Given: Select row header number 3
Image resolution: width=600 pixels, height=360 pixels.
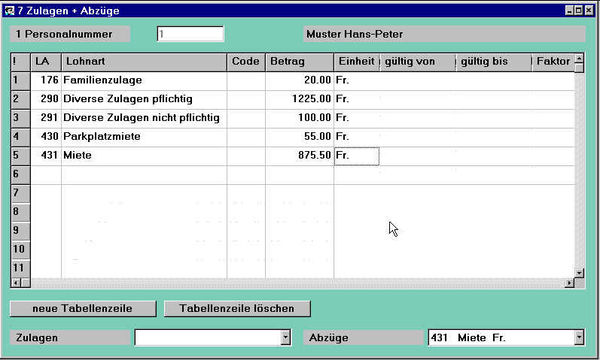Looking at the screenshot, I should tap(20, 118).
